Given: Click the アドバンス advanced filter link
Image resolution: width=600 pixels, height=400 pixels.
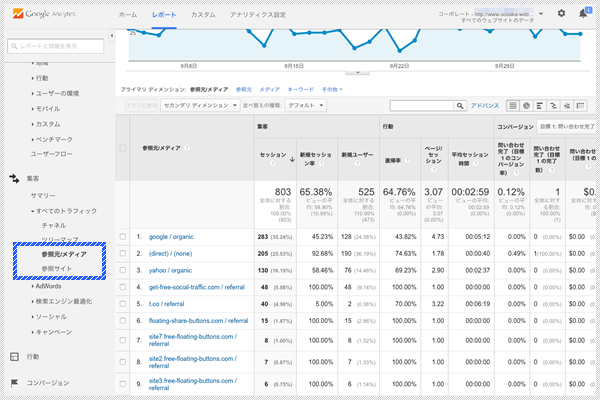Looking at the screenshot, I should point(484,106).
